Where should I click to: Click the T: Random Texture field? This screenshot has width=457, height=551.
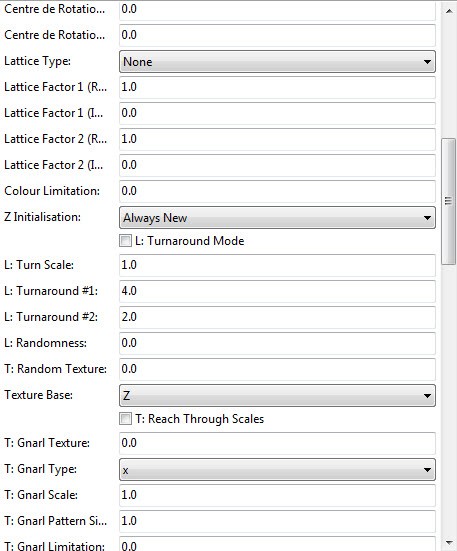pos(277,369)
